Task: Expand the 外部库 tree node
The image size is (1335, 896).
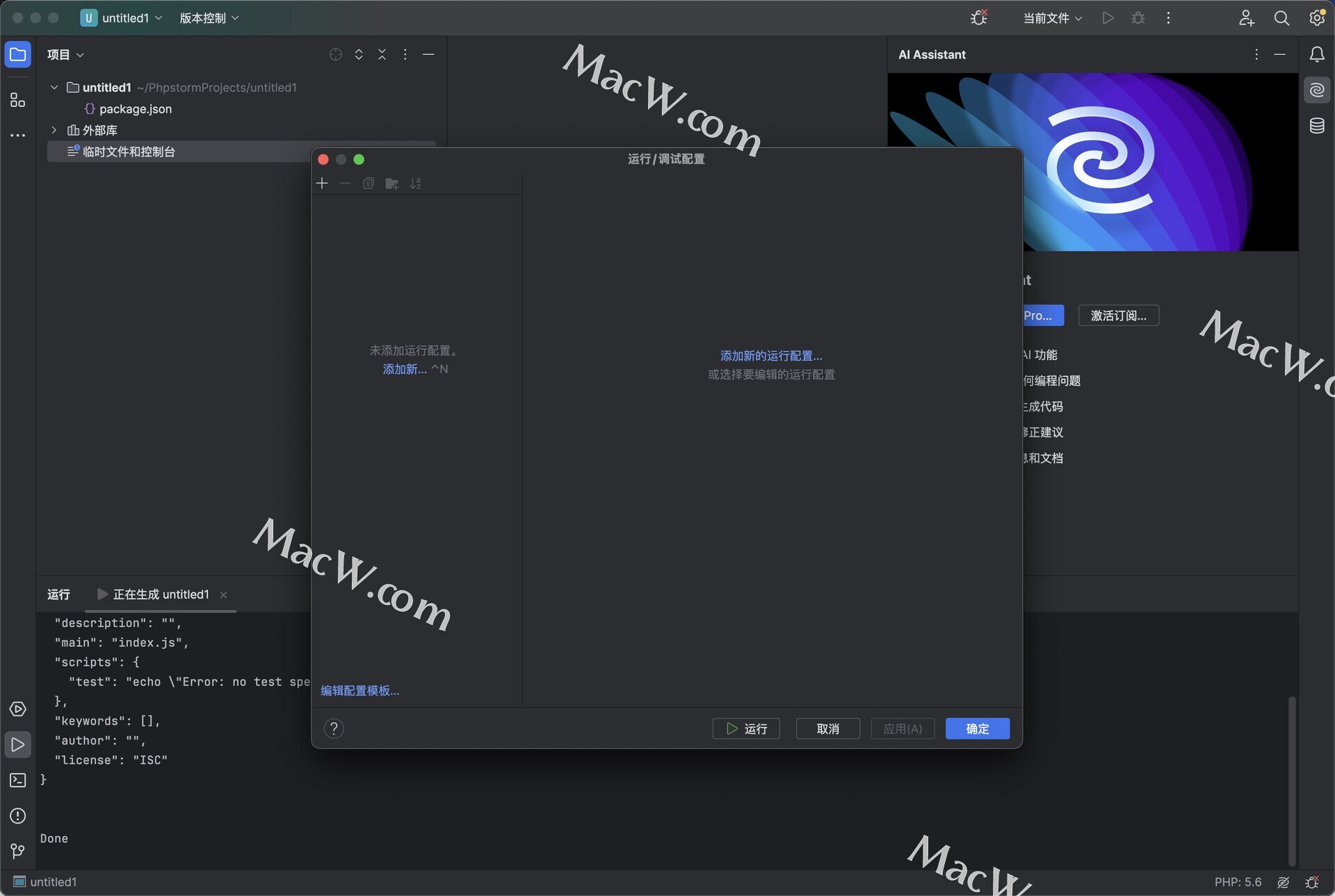Action: [x=54, y=130]
